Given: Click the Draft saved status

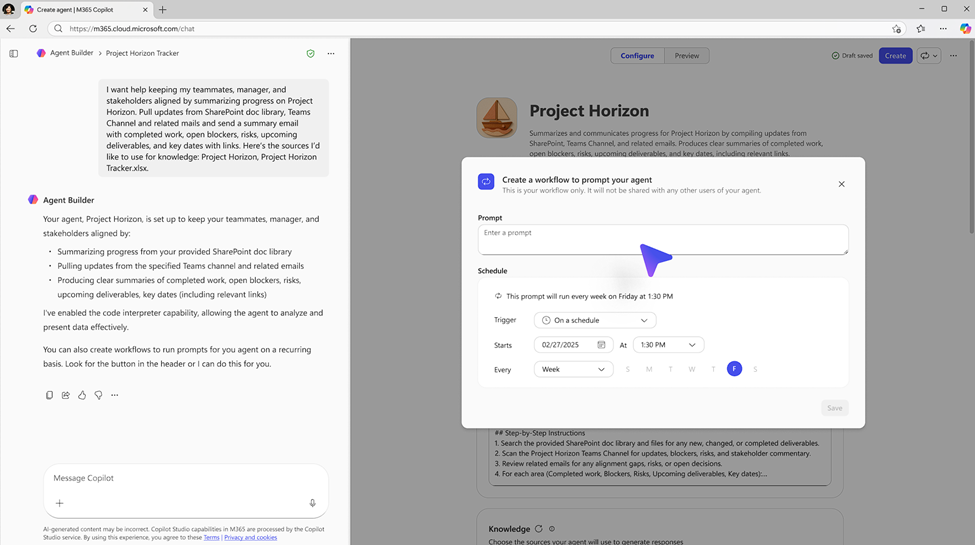Looking at the screenshot, I should click(x=852, y=56).
